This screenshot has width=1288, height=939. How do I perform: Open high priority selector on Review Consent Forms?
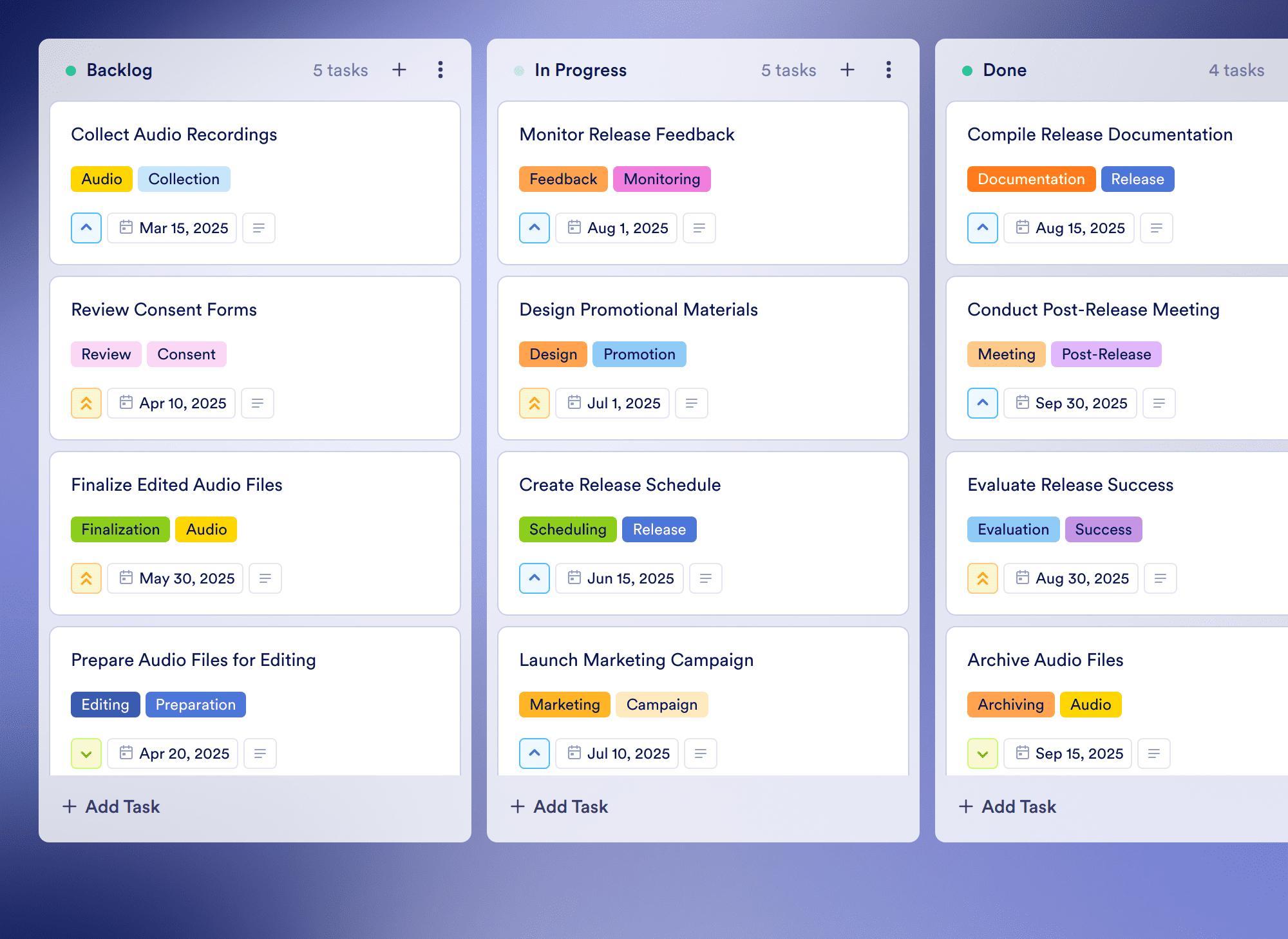[86, 403]
